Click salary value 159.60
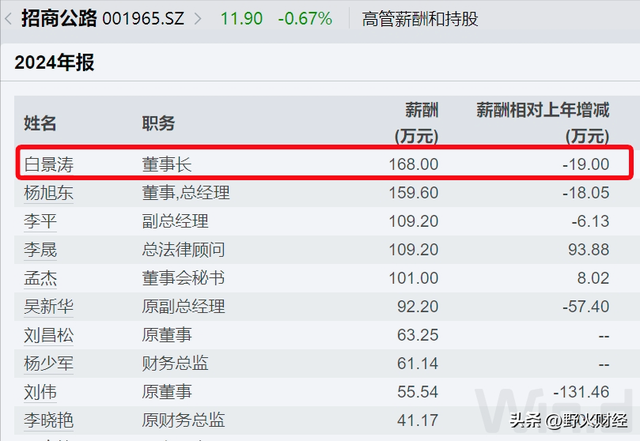This screenshot has width=640, height=441. [x=413, y=193]
